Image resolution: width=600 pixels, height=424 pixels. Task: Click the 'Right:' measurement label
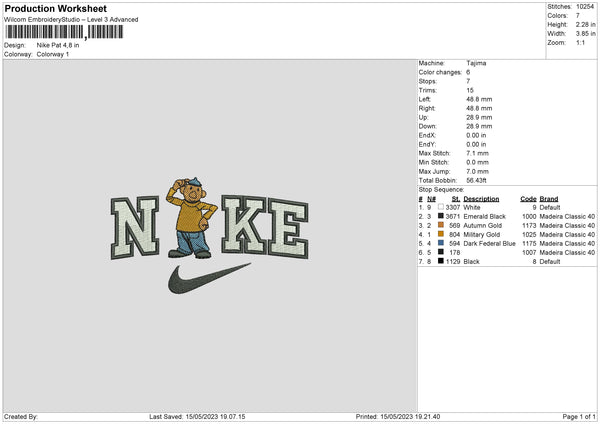[x=426, y=108]
